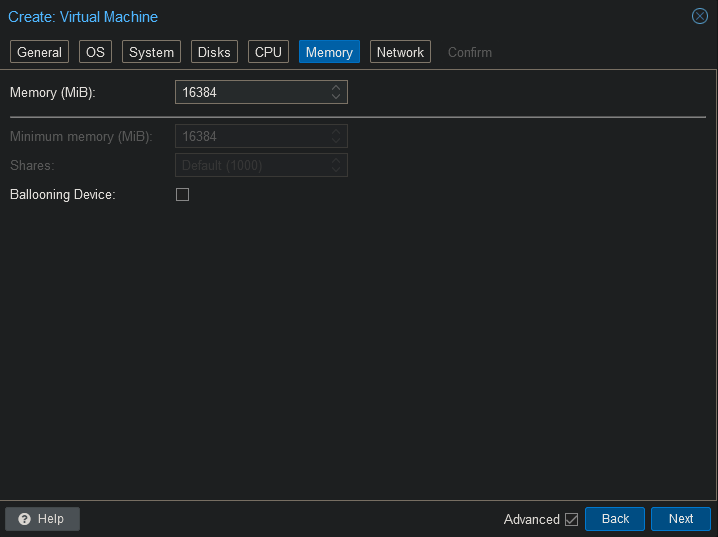718x537 pixels.
Task: Jump to the CPU tab
Action: coord(268,52)
